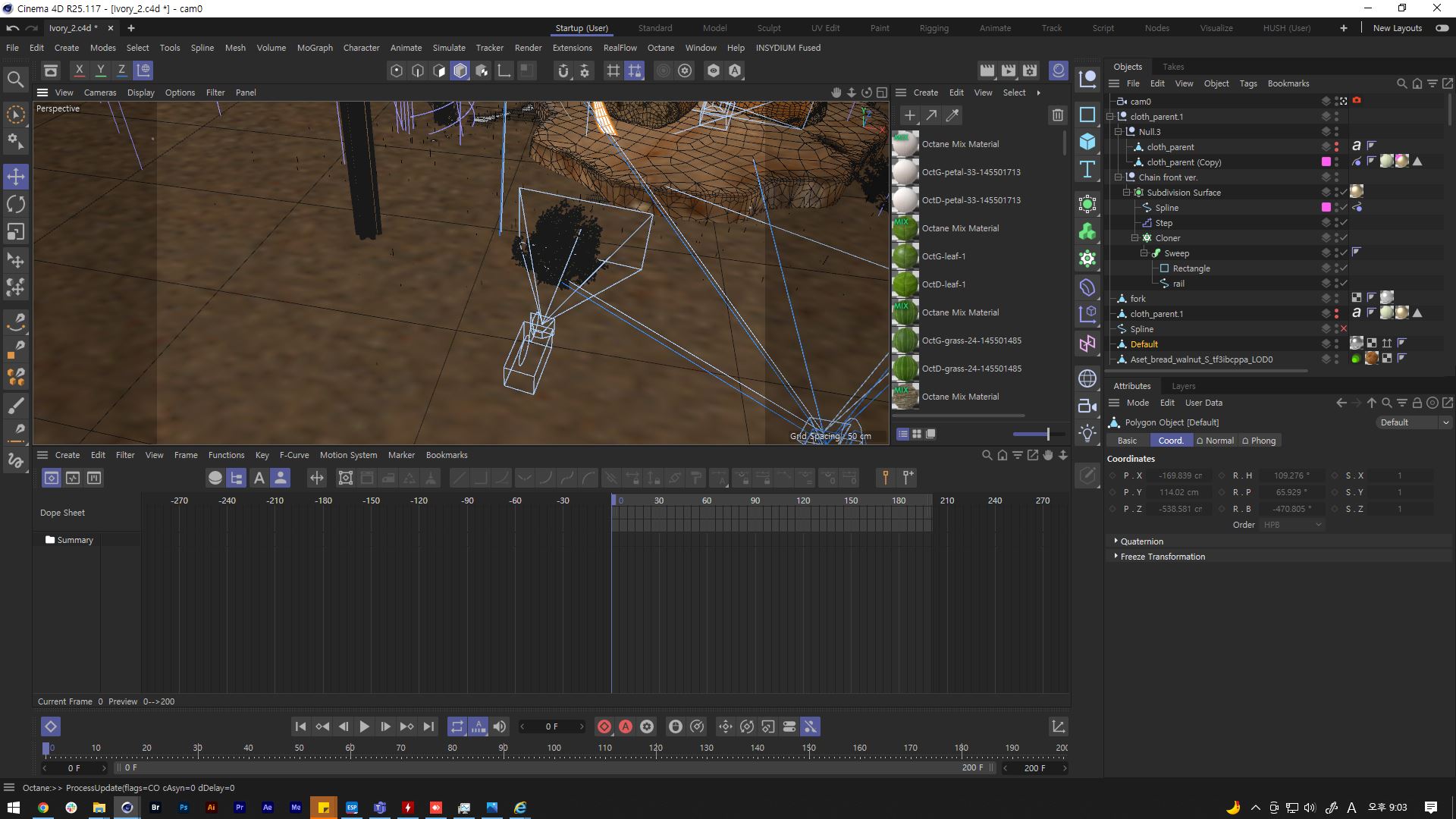Select the Normal radio tab in Attributes
This screenshot has height=819, width=1456.
coord(1215,441)
